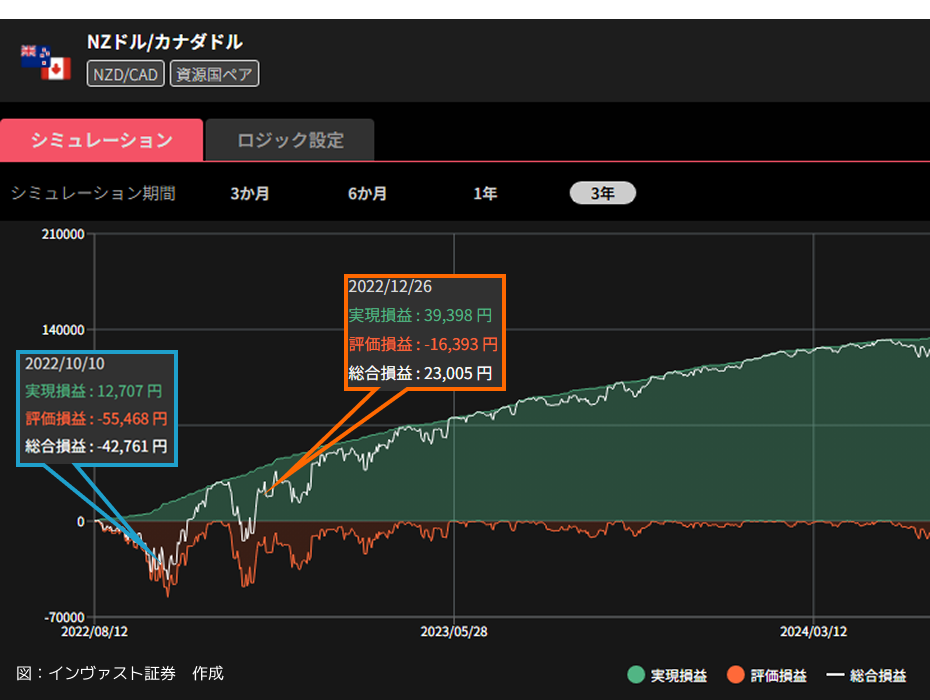Toggle the 総合損益 legend white line
This screenshot has height=700, width=930.
[x=835, y=674]
